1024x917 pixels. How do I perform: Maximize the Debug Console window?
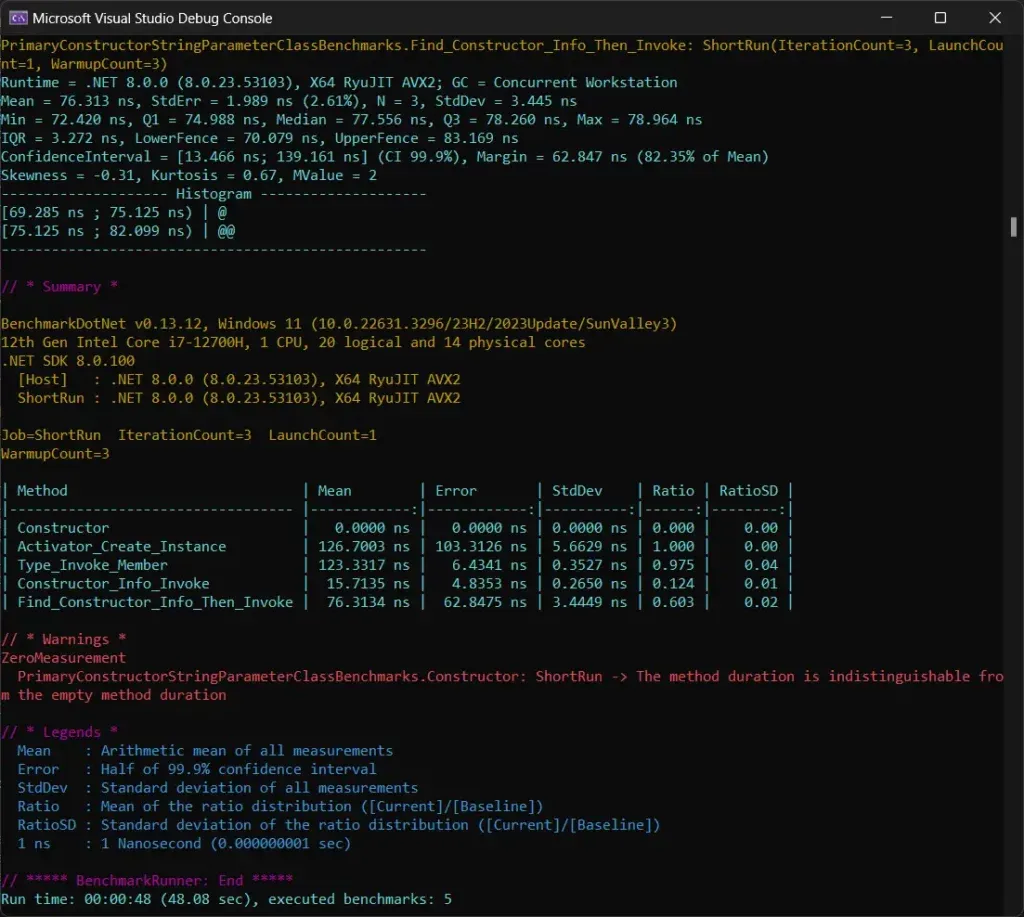click(940, 18)
